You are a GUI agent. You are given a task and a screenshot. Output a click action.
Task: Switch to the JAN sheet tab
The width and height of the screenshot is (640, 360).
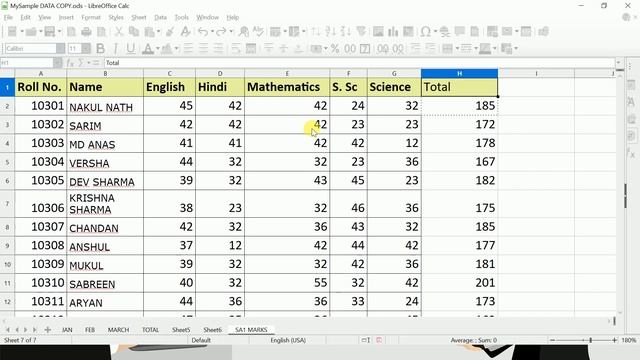(x=67, y=329)
